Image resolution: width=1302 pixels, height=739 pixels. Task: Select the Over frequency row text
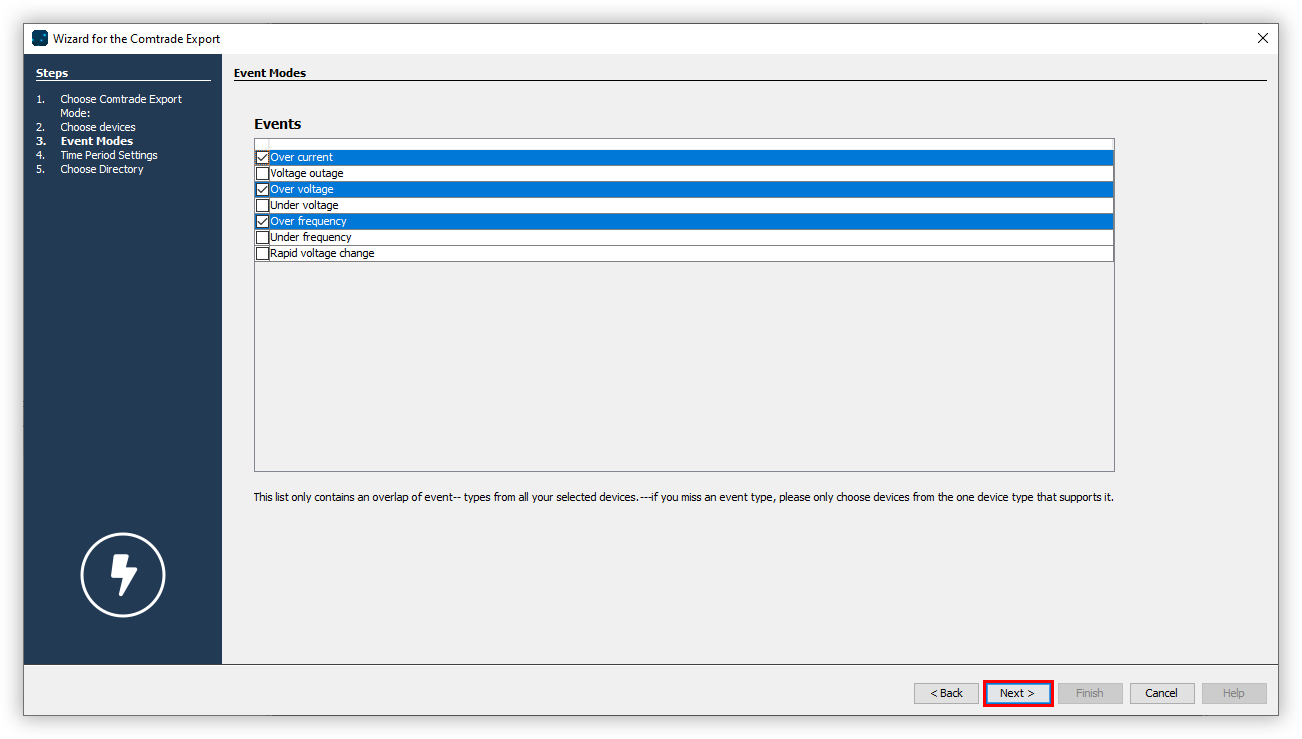pos(308,222)
